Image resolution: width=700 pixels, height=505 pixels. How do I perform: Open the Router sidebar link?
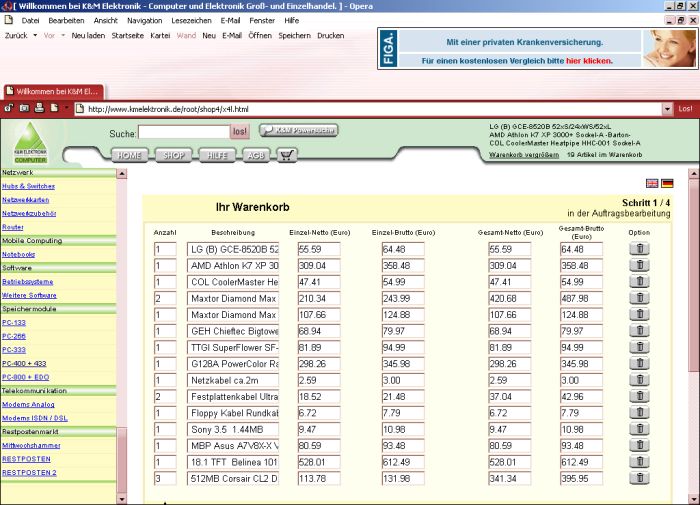(12, 227)
